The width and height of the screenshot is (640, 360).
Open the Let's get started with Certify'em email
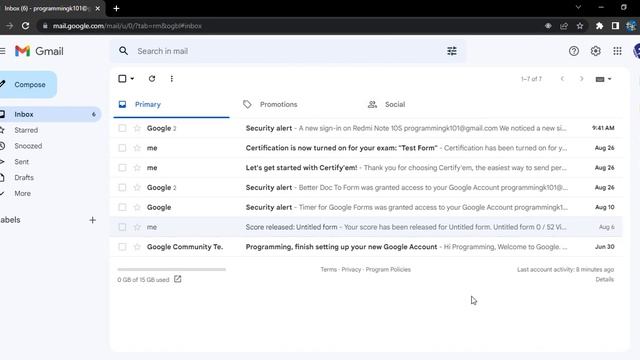point(366,168)
